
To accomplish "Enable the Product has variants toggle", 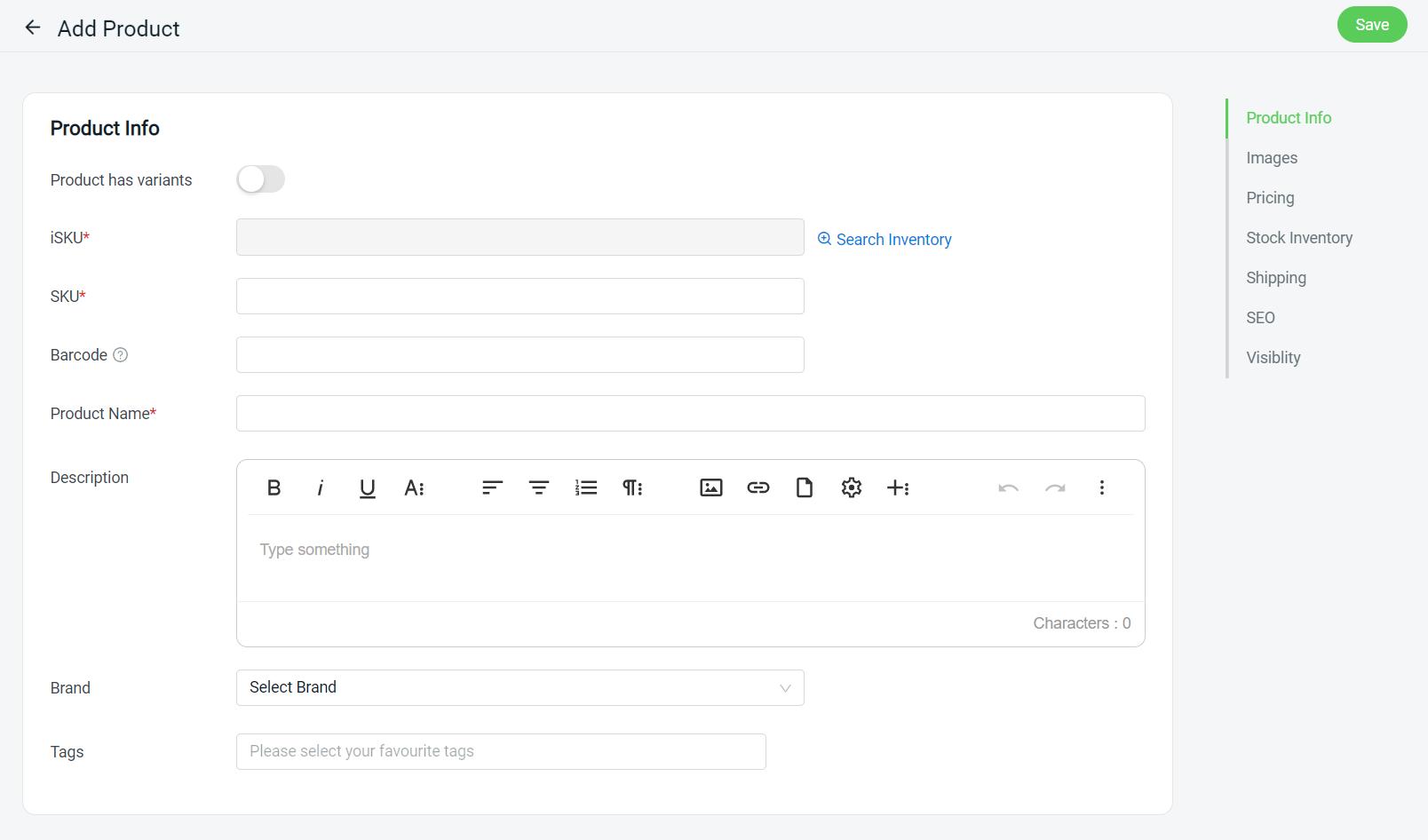I will click(260, 178).
